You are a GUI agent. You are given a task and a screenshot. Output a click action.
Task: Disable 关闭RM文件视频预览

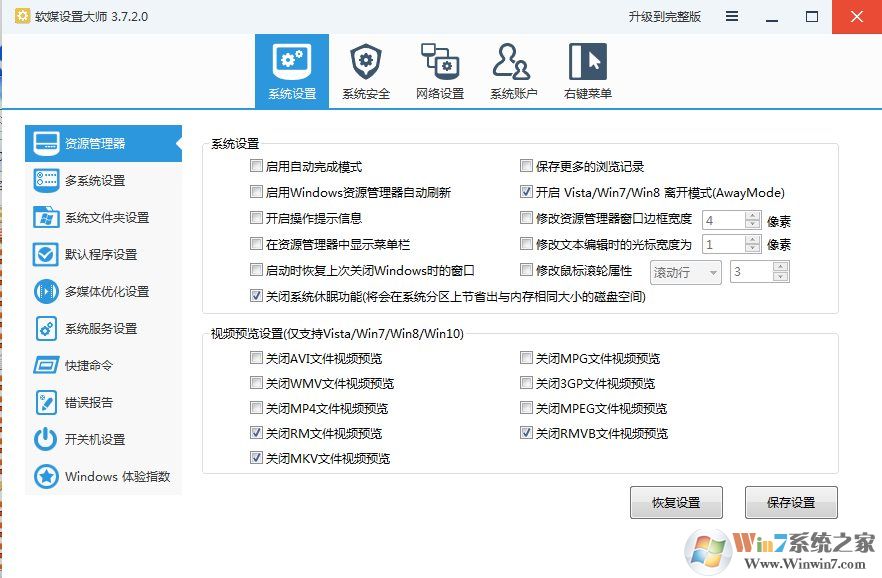point(257,433)
